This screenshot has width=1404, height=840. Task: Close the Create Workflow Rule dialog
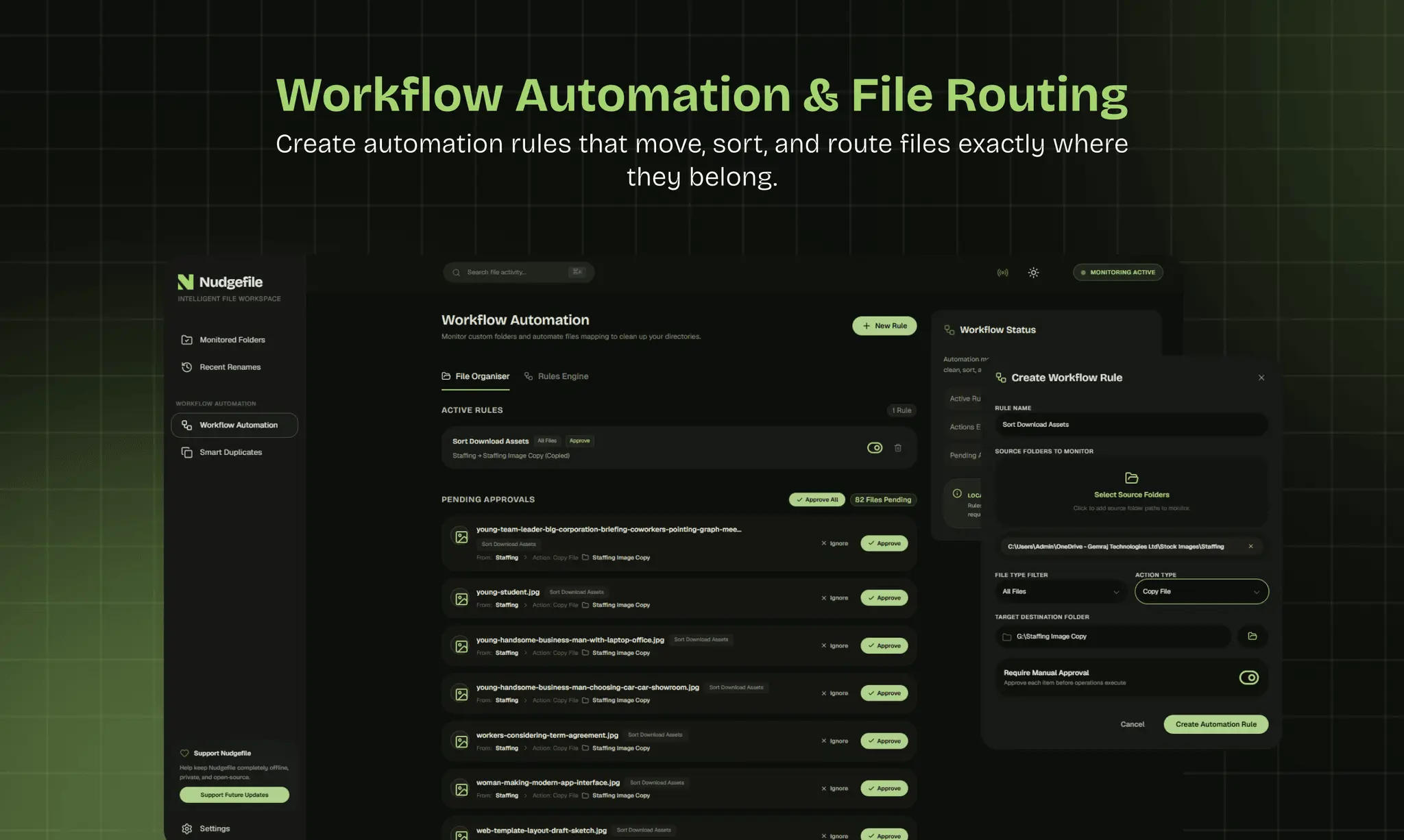pos(1261,378)
